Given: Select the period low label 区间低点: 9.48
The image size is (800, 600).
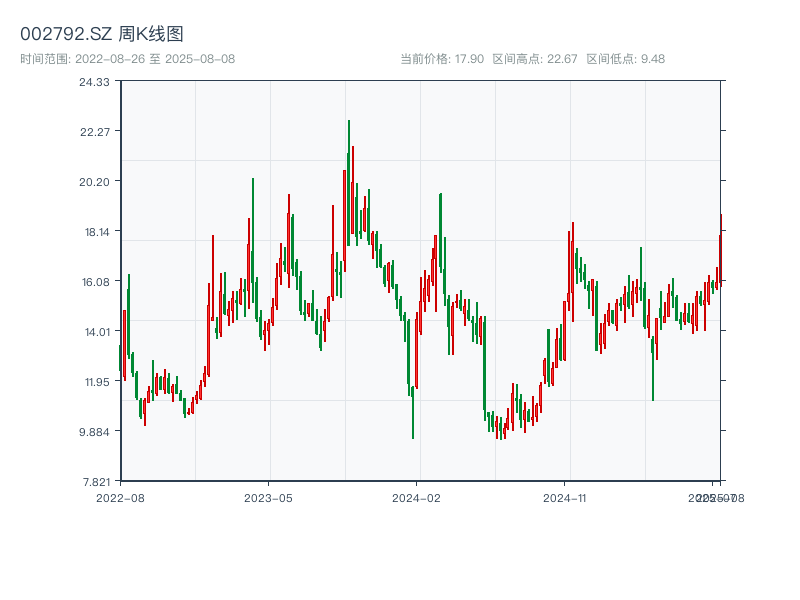Looking at the screenshot, I should click(x=626, y=59).
